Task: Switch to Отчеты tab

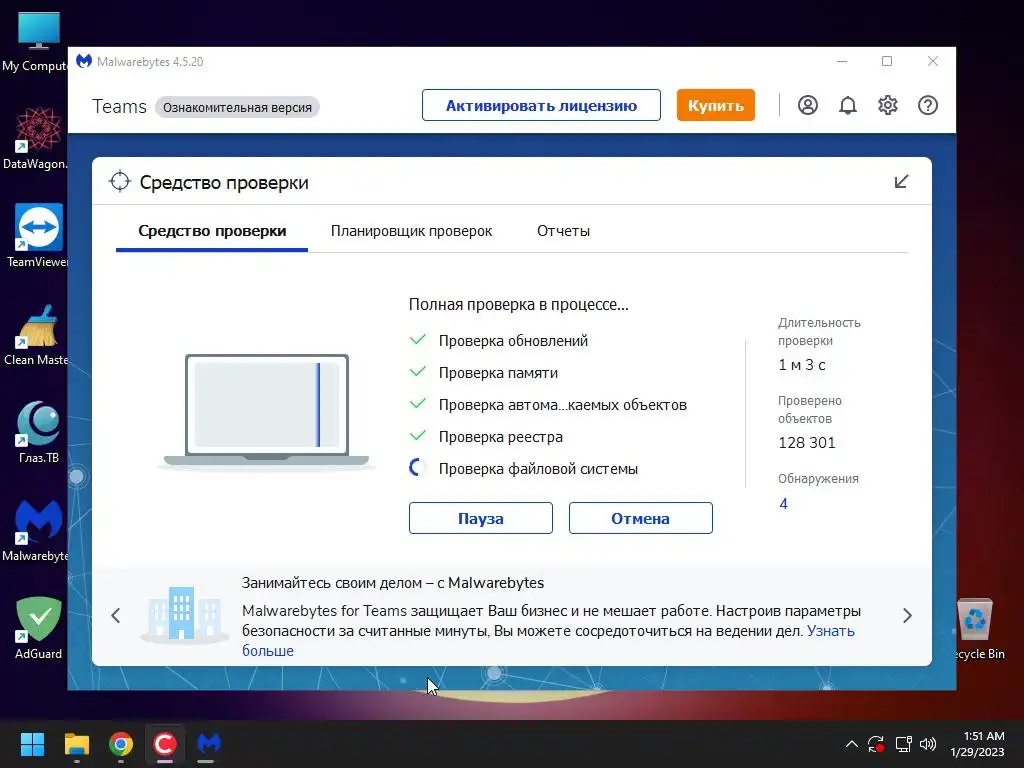Action: click(564, 231)
